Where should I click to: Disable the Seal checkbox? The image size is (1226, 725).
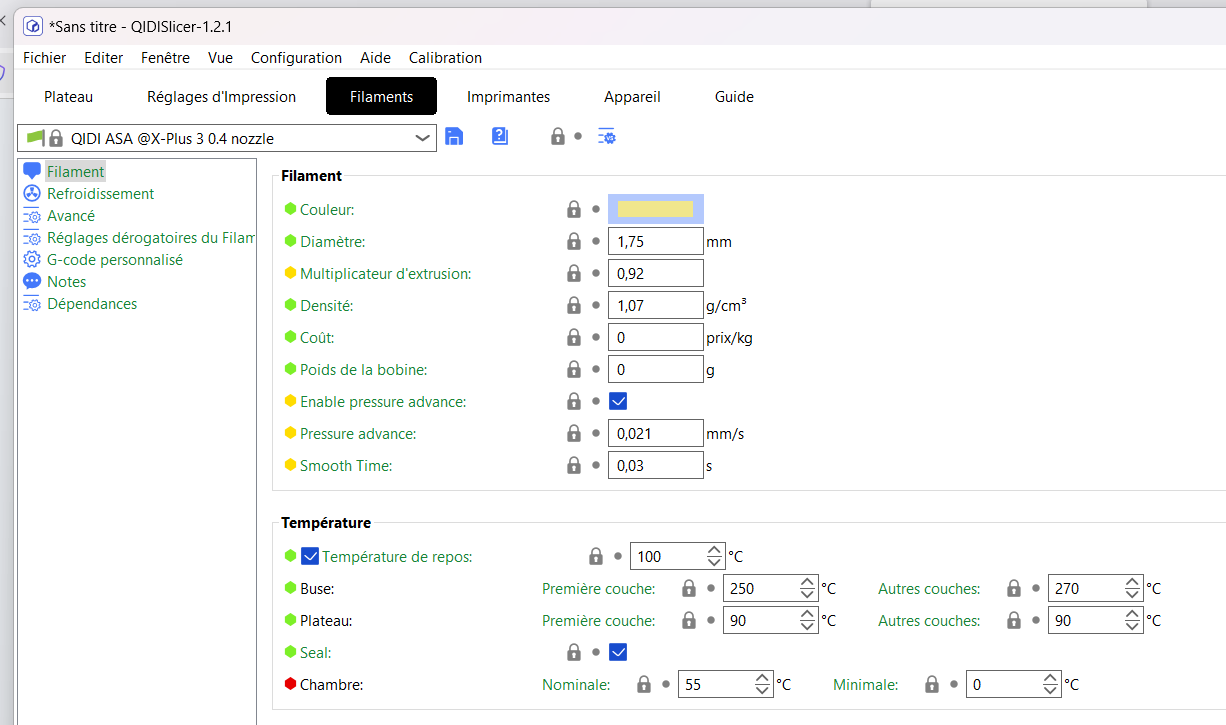click(x=618, y=652)
